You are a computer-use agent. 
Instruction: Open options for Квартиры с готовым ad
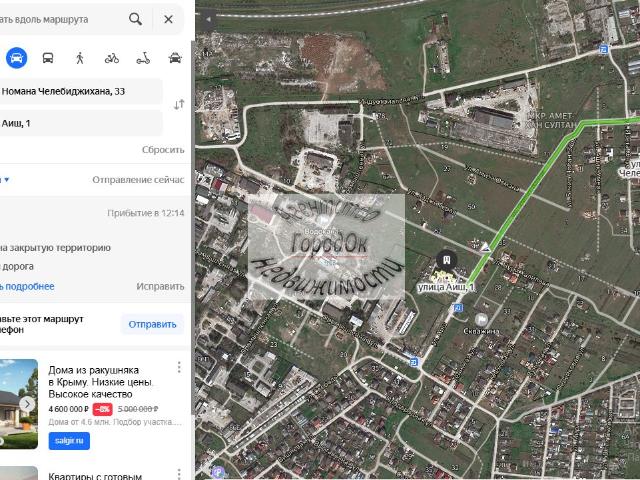coord(179,473)
